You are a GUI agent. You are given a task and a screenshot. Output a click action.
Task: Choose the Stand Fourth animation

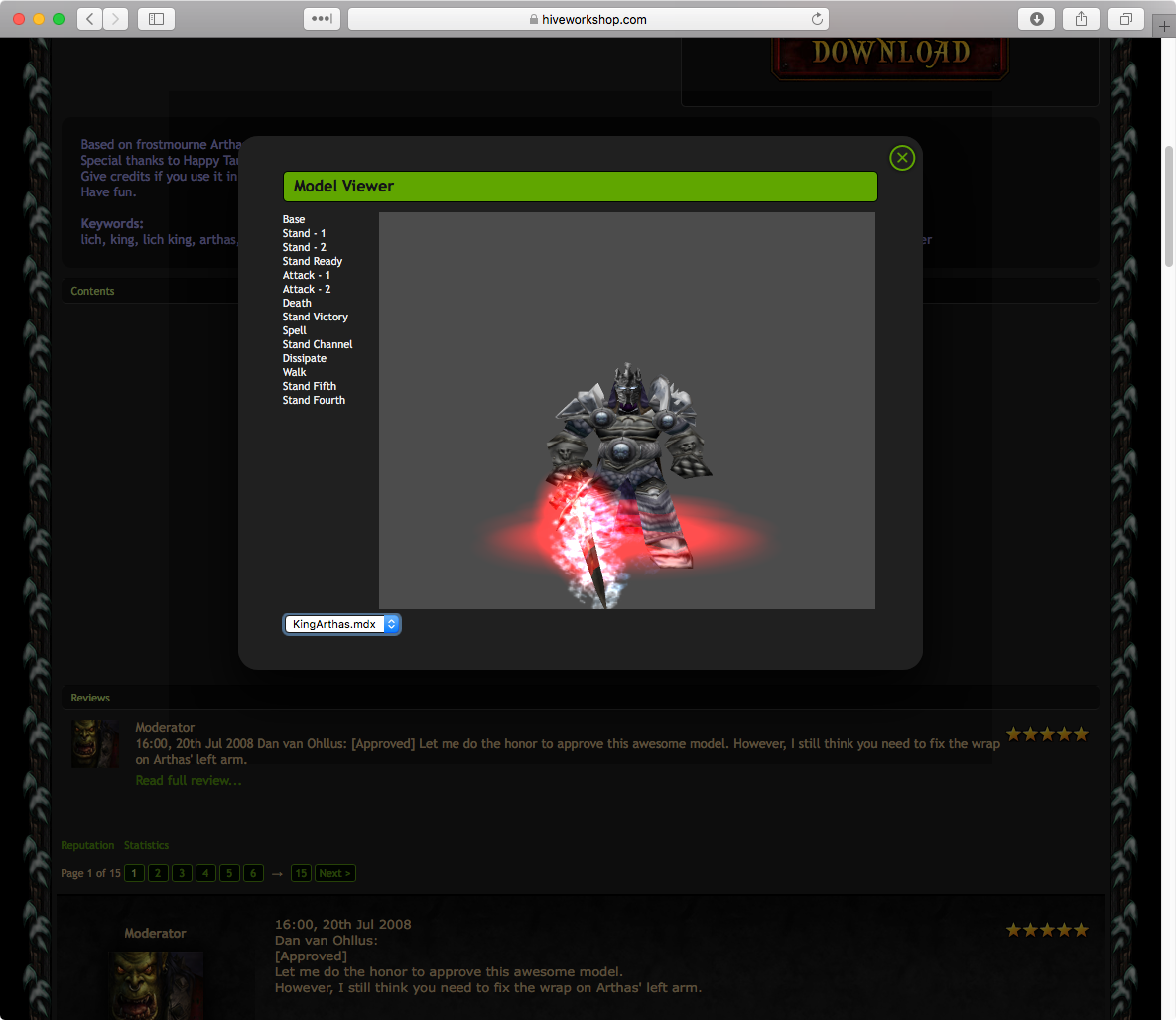[x=314, y=400]
